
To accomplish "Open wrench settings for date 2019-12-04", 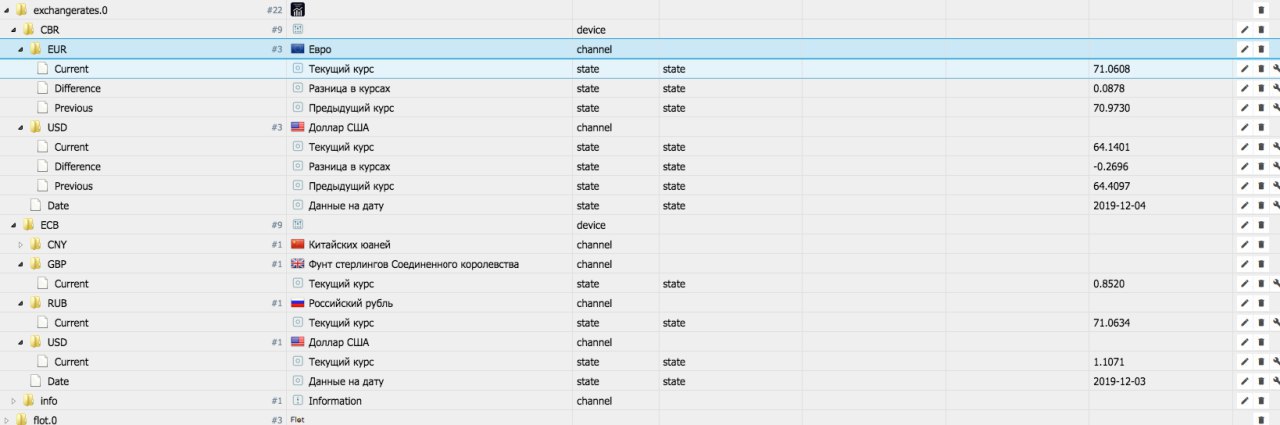I will pos(1276,205).
